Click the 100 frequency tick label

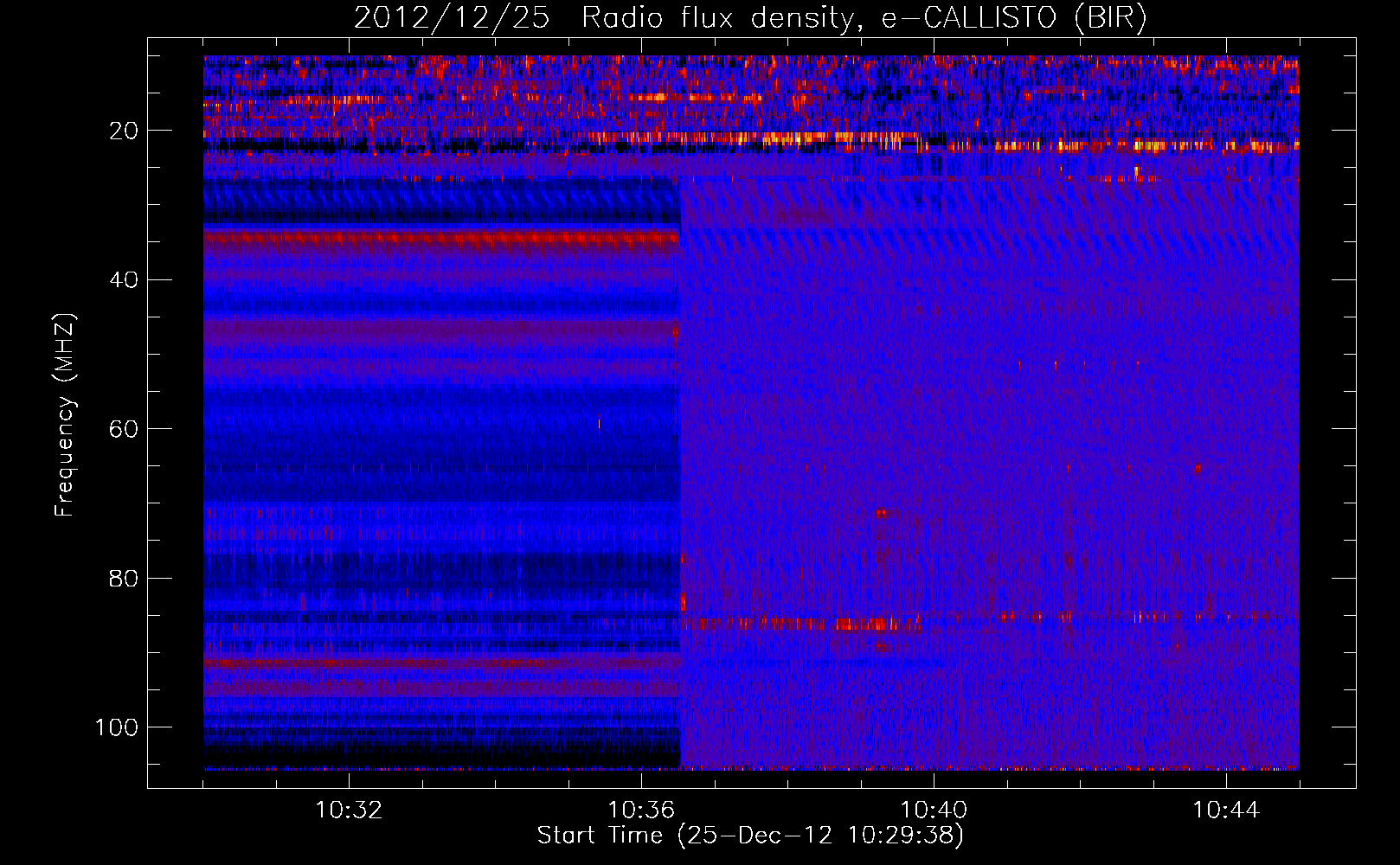pos(117,727)
